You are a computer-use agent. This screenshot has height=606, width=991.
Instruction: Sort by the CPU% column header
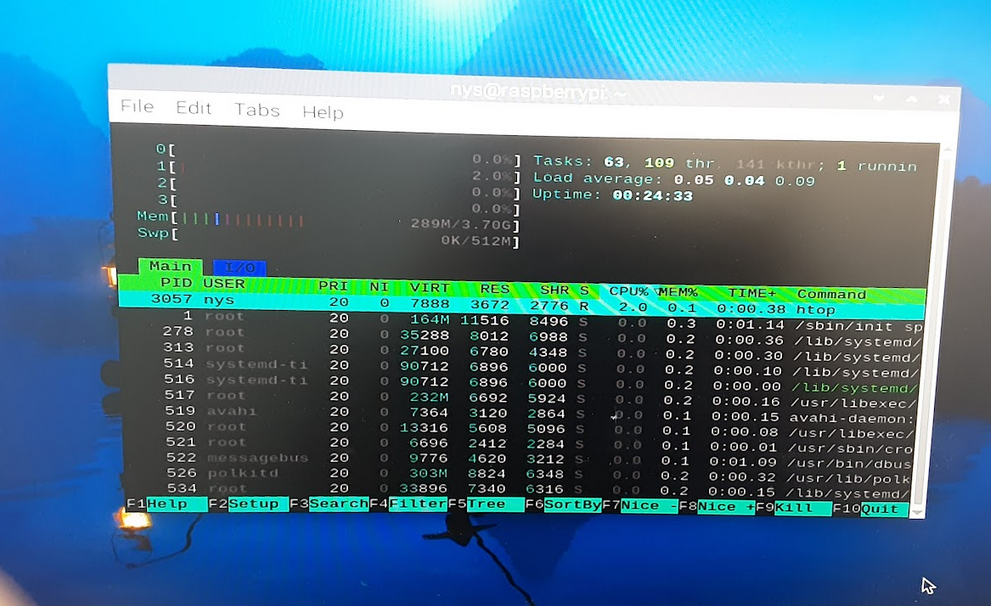point(628,291)
